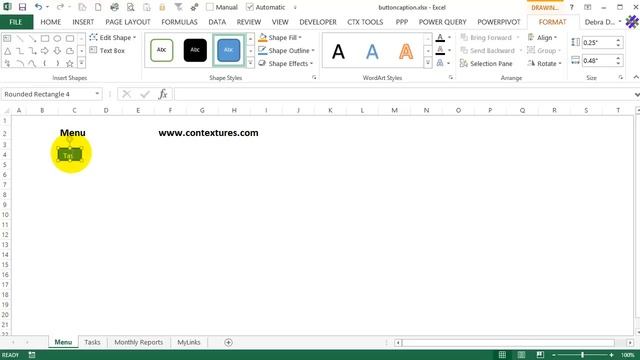This screenshot has height=360, width=640.
Task: Open the Align dropdown
Action: [x=542, y=38]
